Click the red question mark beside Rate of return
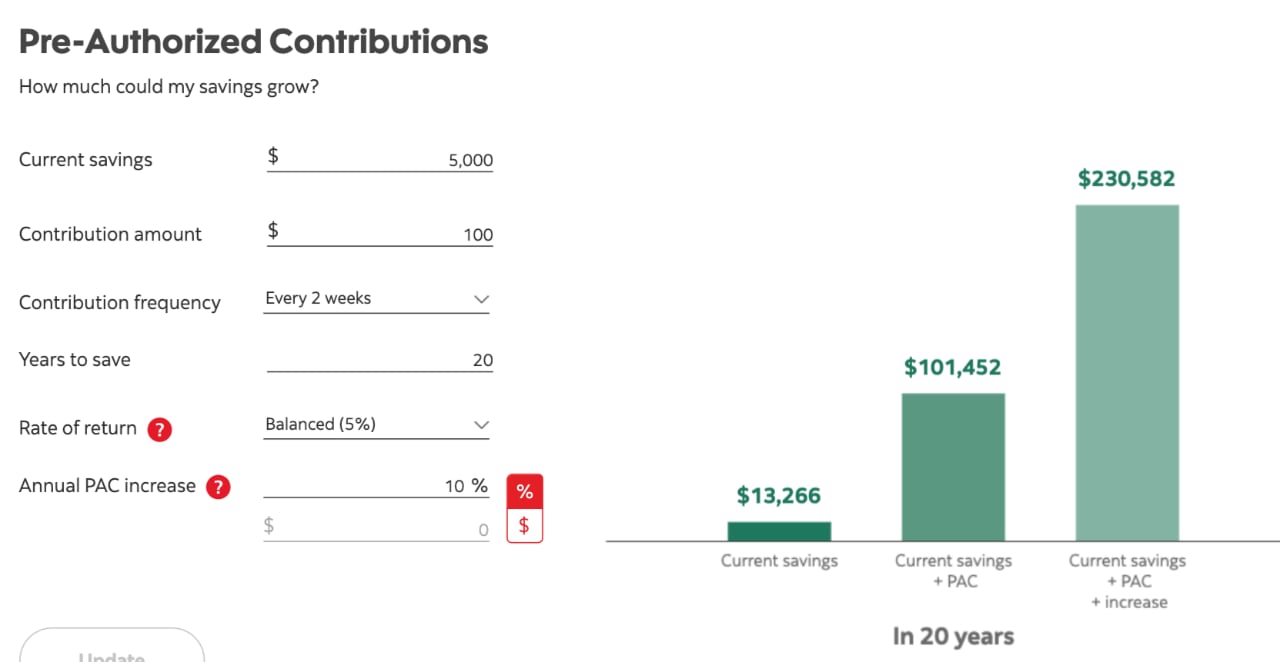The image size is (1280, 662). (x=160, y=429)
